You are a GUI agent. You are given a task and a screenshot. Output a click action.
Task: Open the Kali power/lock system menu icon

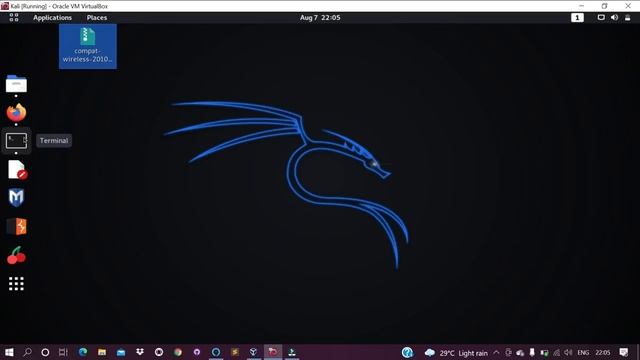627,18
